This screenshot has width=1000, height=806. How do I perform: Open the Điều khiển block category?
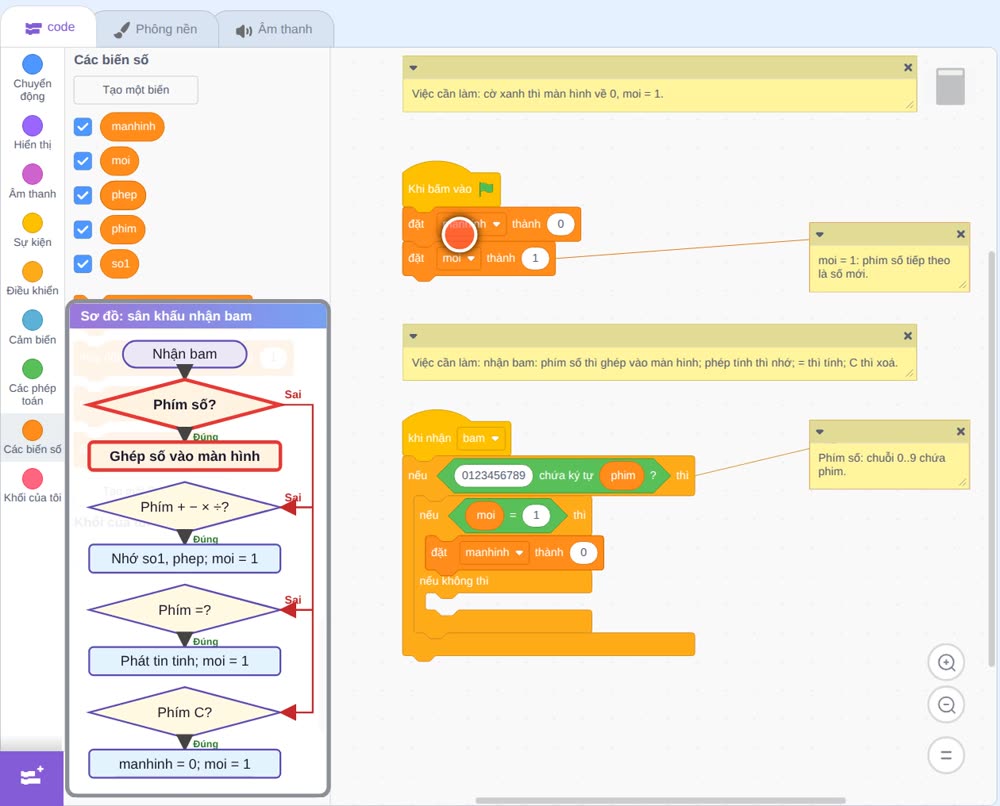pos(32,279)
